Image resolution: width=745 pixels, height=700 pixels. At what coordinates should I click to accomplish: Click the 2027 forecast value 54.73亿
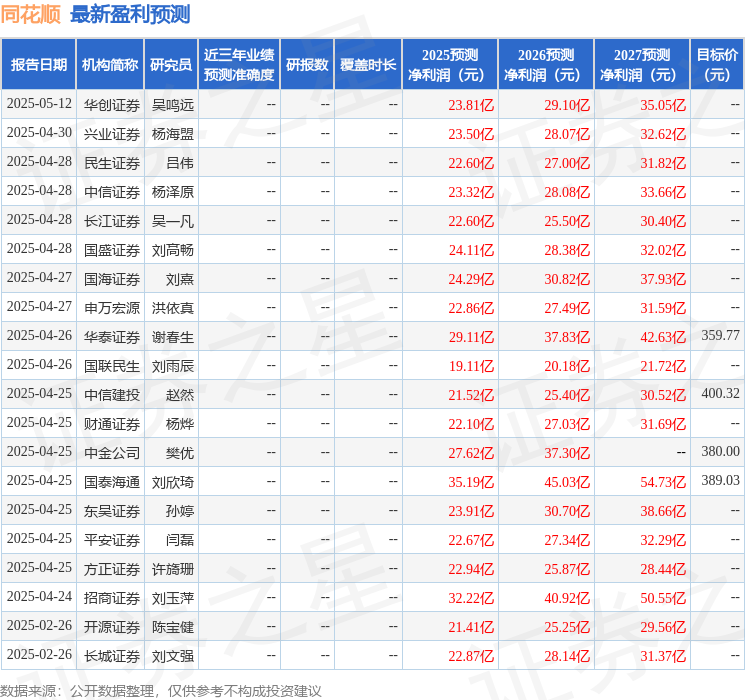click(x=663, y=482)
